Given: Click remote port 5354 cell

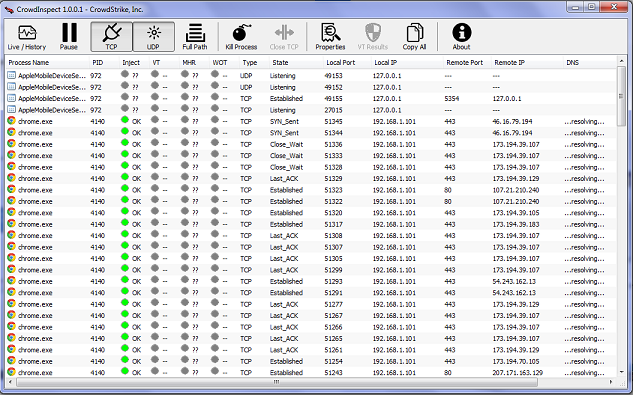Looking at the screenshot, I should tap(451, 99).
